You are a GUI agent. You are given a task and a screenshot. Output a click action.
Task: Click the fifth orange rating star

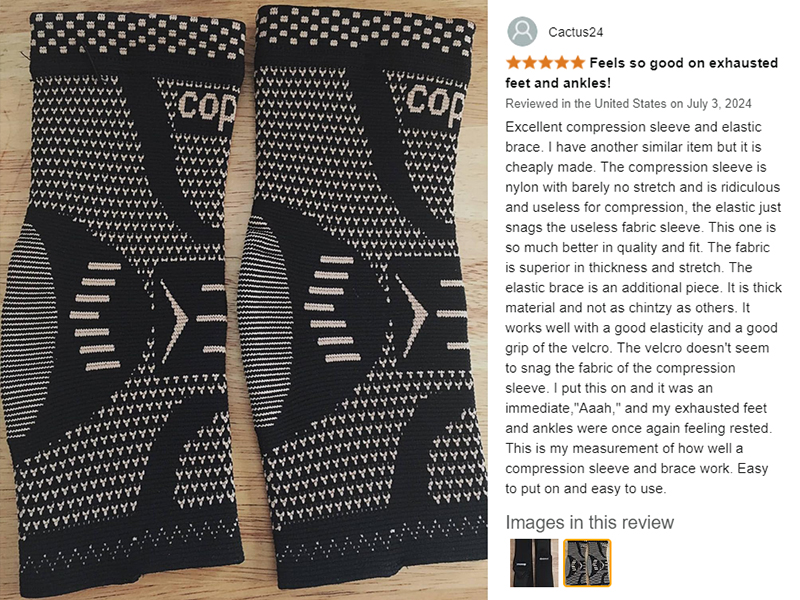[x=577, y=63]
